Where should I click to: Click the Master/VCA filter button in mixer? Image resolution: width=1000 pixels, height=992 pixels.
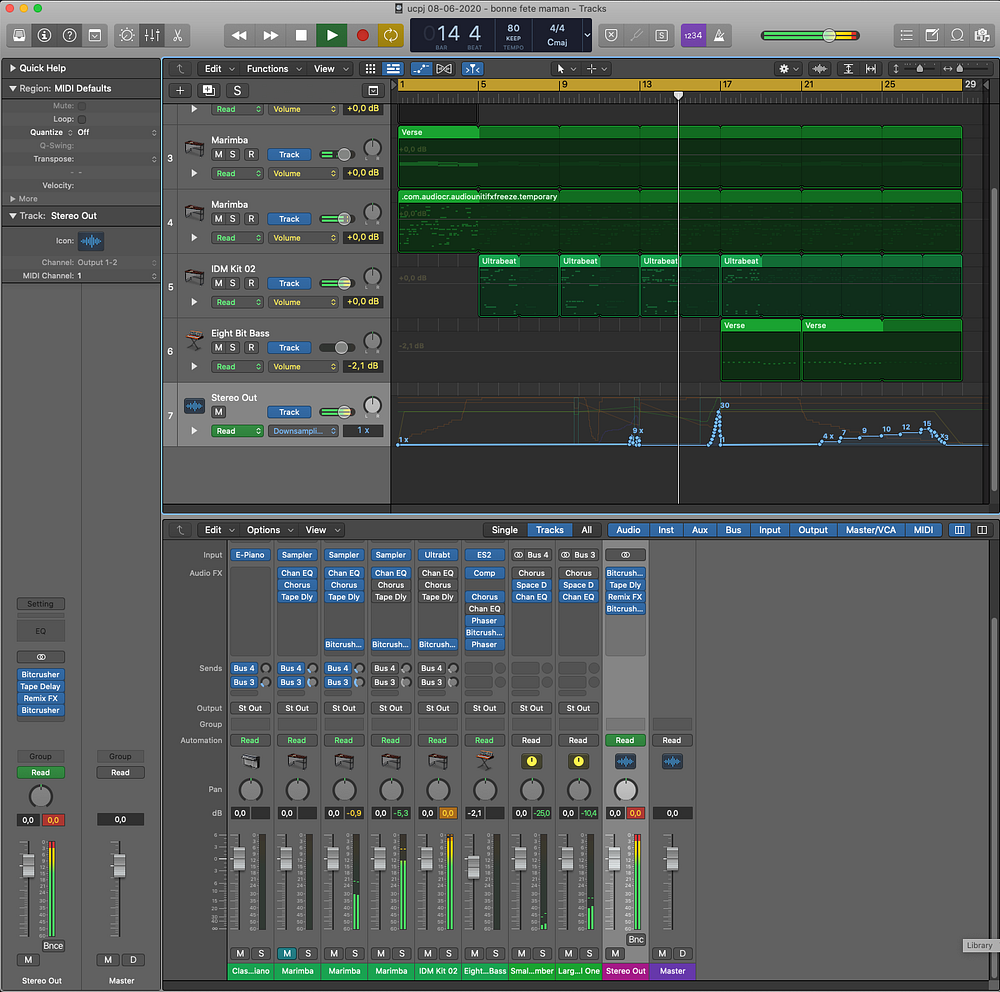[x=870, y=530]
